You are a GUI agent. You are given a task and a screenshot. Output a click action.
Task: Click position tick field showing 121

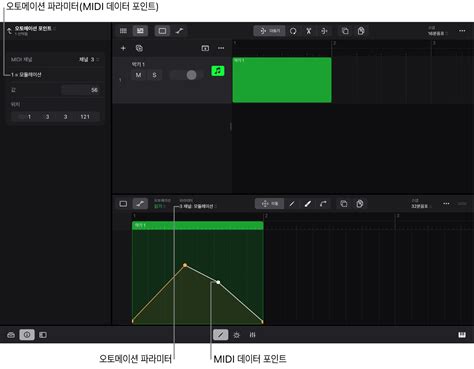(85, 117)
